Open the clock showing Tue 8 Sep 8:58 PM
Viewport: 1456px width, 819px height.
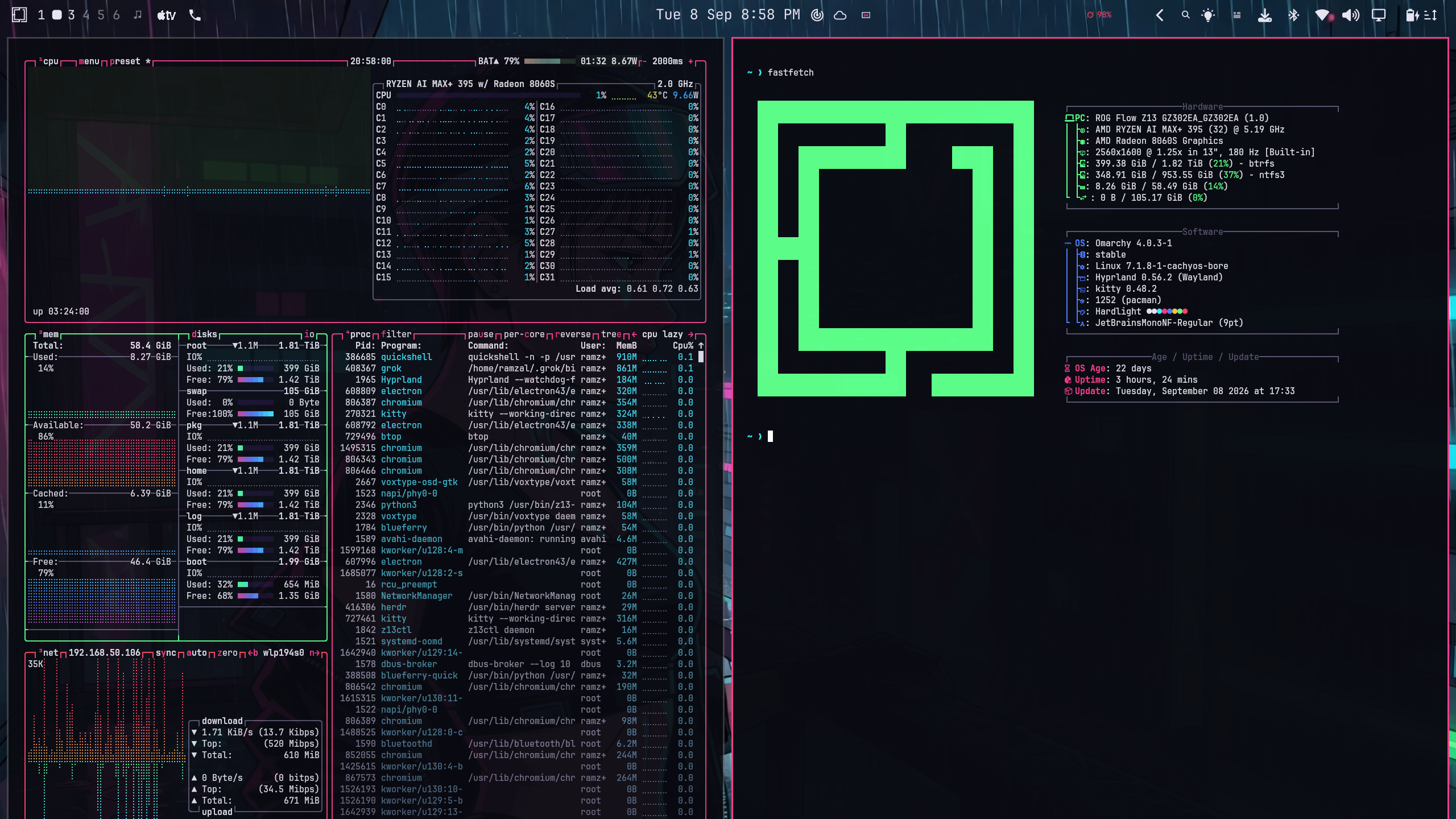tap(727, 15)
